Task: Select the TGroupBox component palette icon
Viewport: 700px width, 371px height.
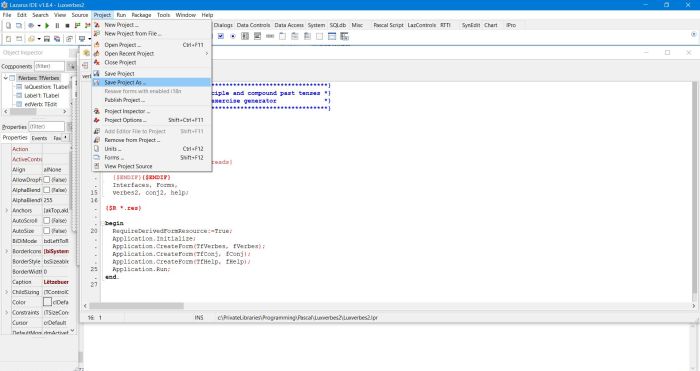Action: [282, 36]
